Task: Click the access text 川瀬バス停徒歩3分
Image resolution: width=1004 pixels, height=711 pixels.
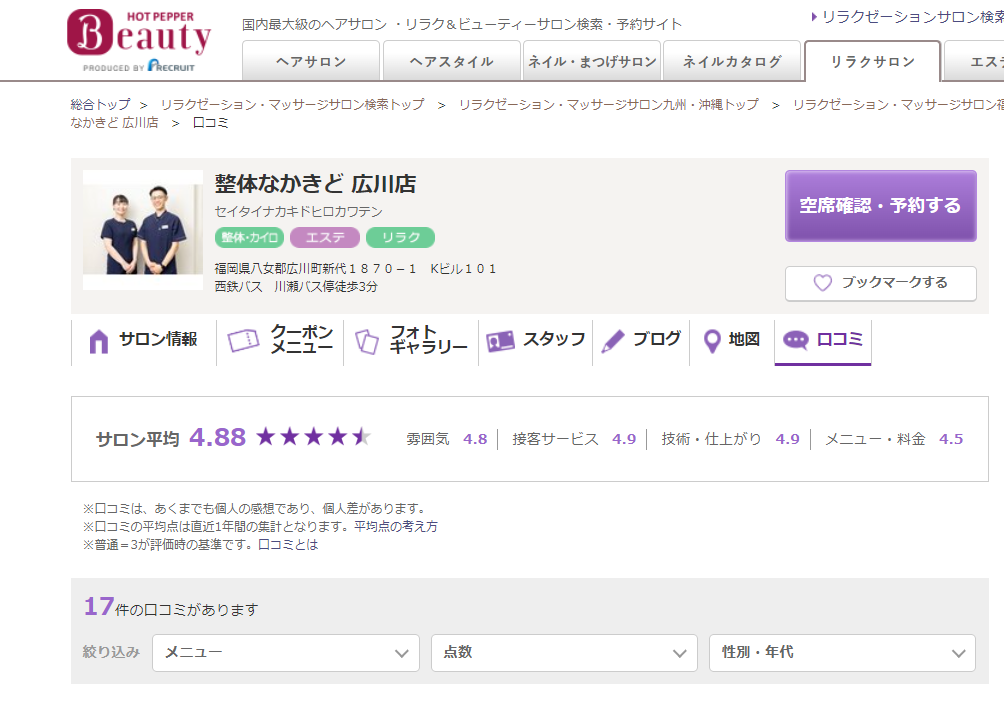Action: [326, 286]
